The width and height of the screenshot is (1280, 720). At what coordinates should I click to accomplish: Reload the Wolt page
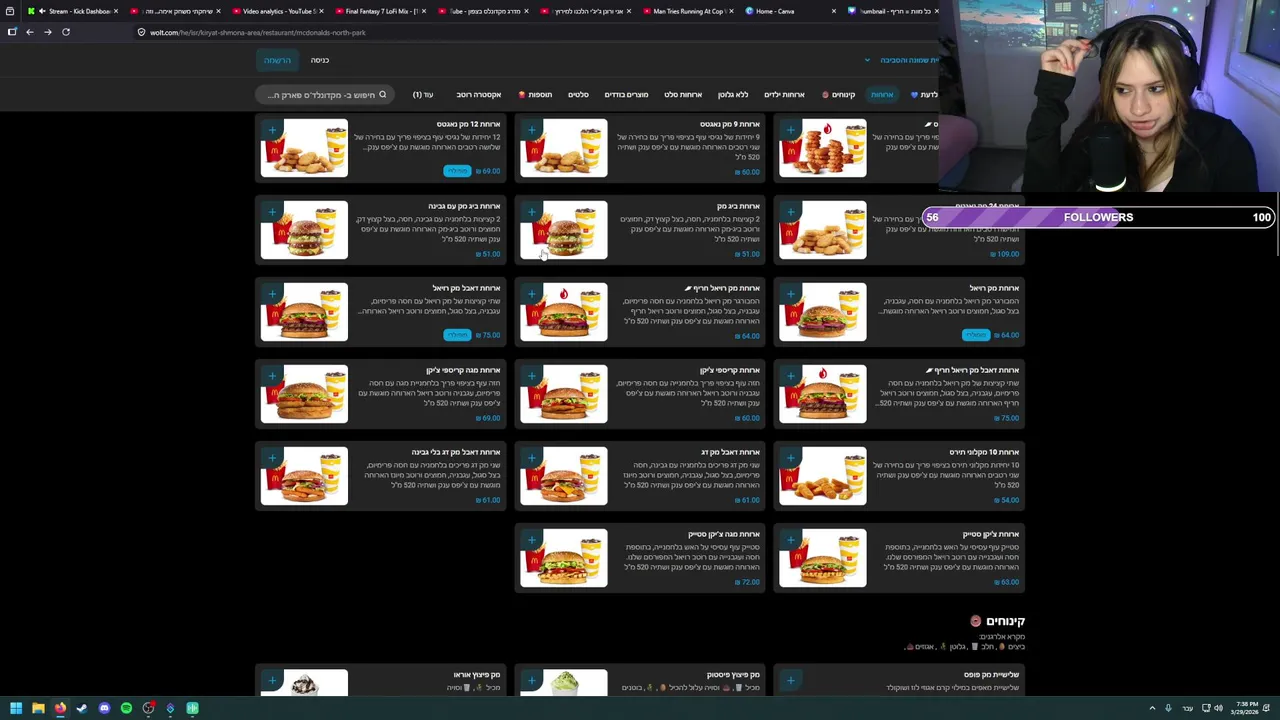pos(66,32)
